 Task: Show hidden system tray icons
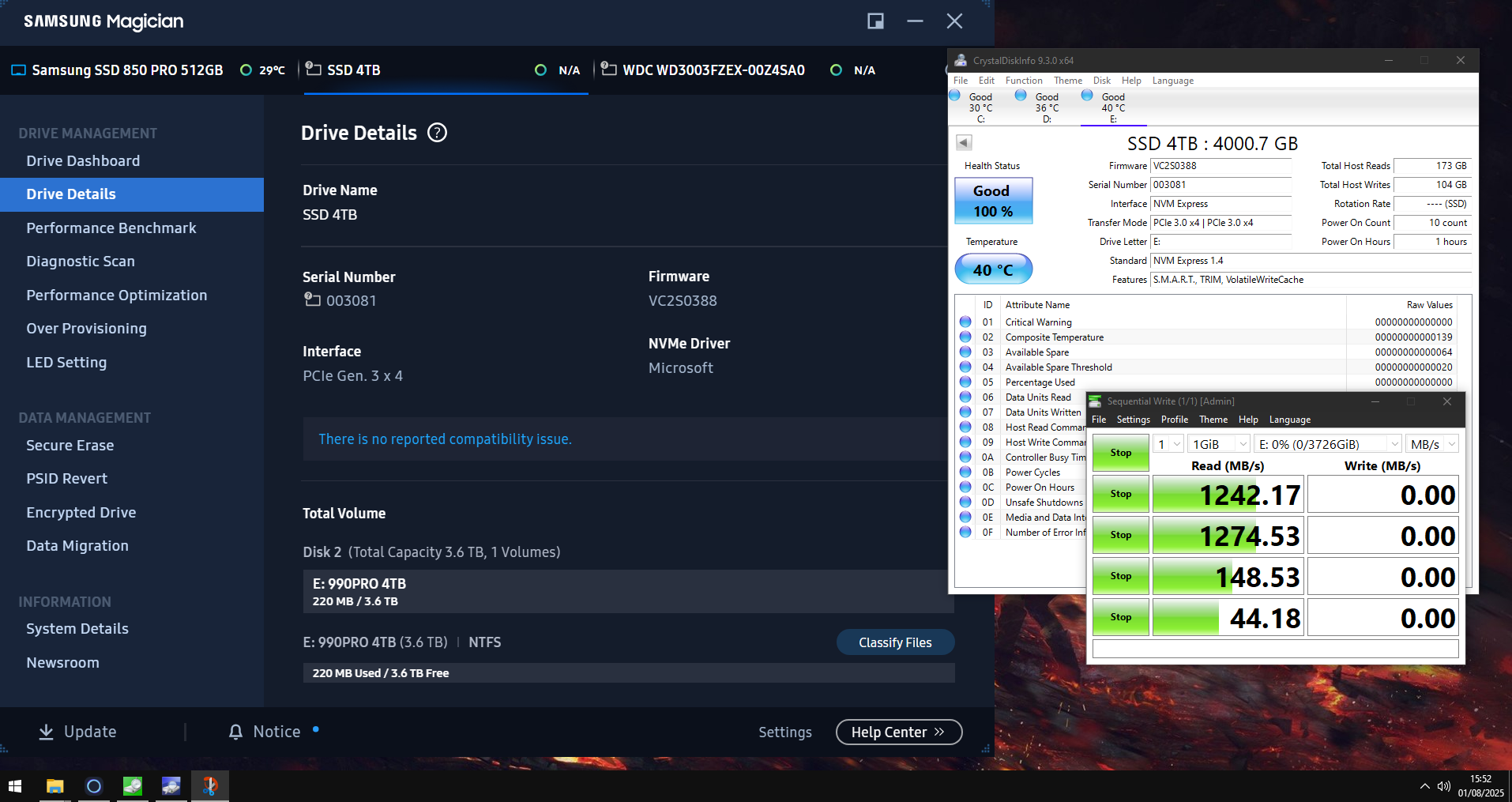coord(1424,786)
